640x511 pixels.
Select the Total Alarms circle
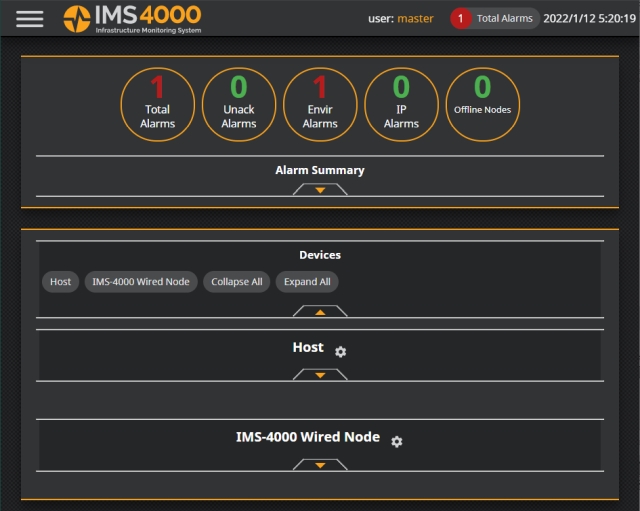[158, 104]
